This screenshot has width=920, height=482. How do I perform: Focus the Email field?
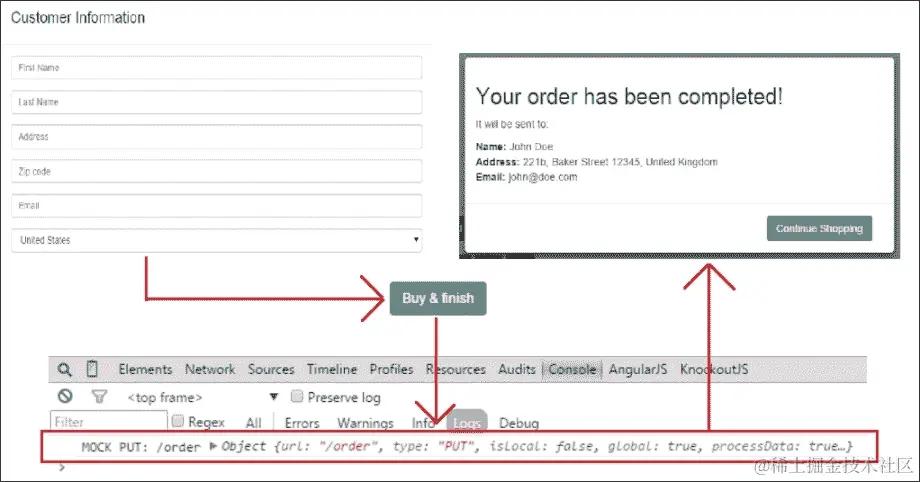coord(217,205)
